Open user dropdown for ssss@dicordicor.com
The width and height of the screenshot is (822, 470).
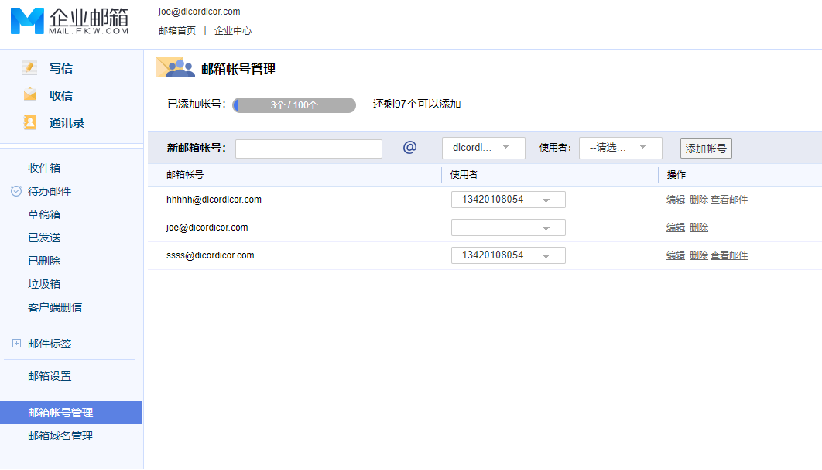(x=508, y=255)
